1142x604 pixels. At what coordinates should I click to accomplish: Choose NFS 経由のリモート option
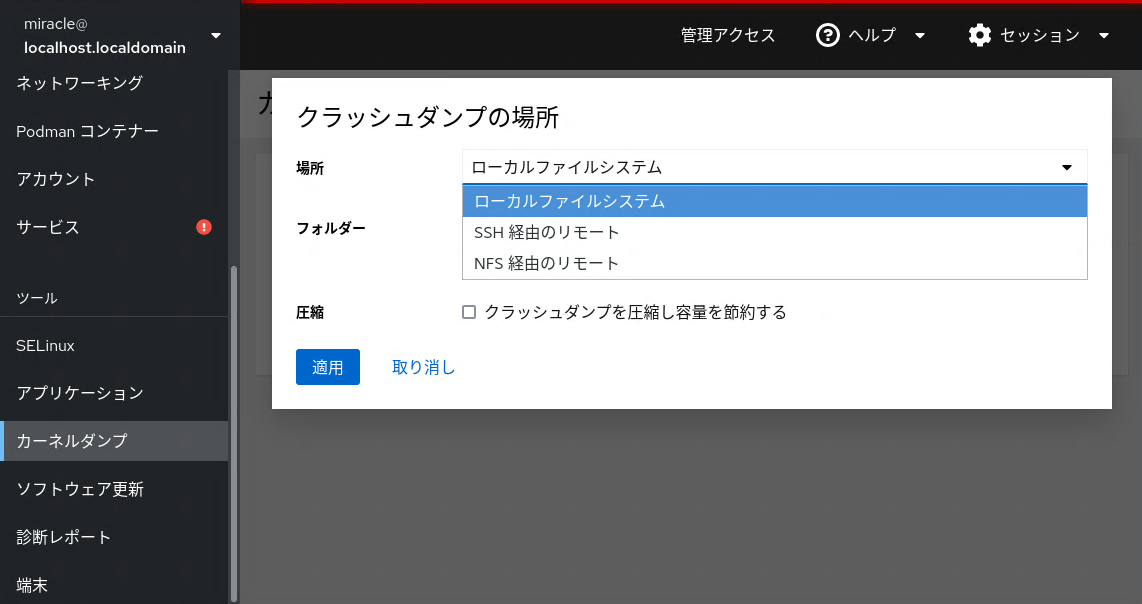pos(774,263)
